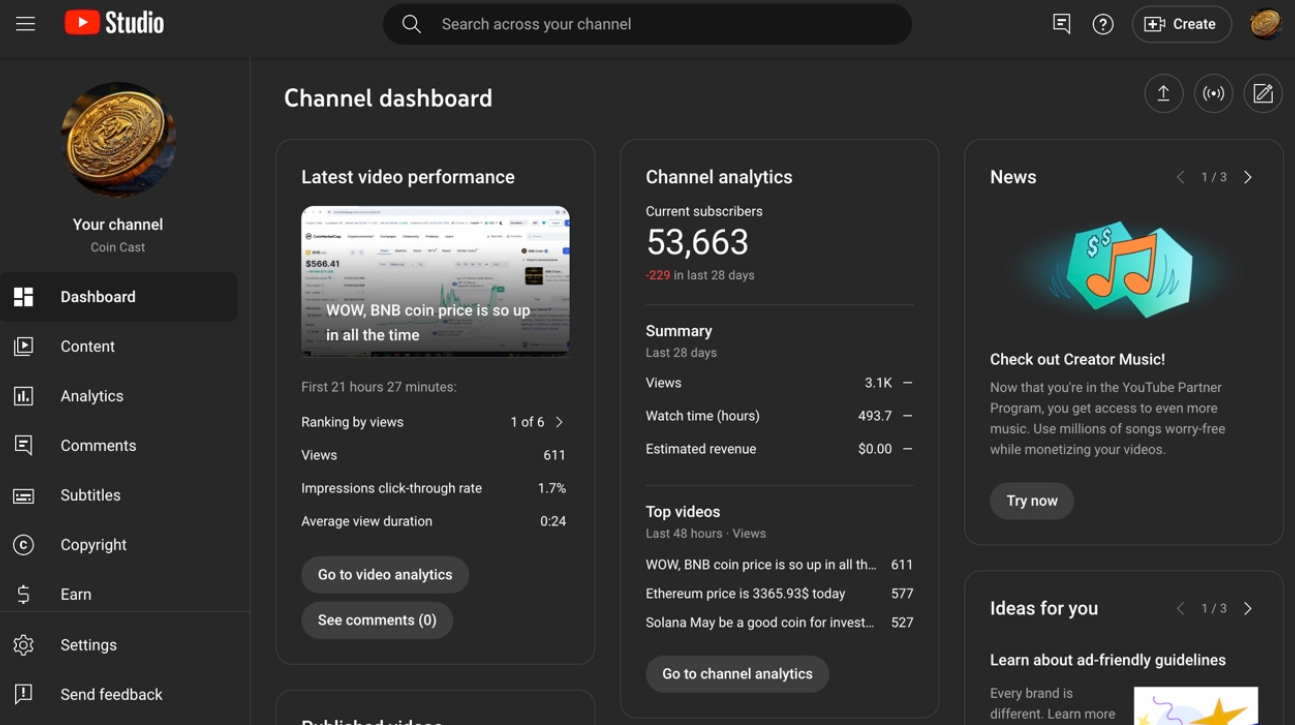
Task: Click the Average view duration 0:24 value
Action: [553, 521]
